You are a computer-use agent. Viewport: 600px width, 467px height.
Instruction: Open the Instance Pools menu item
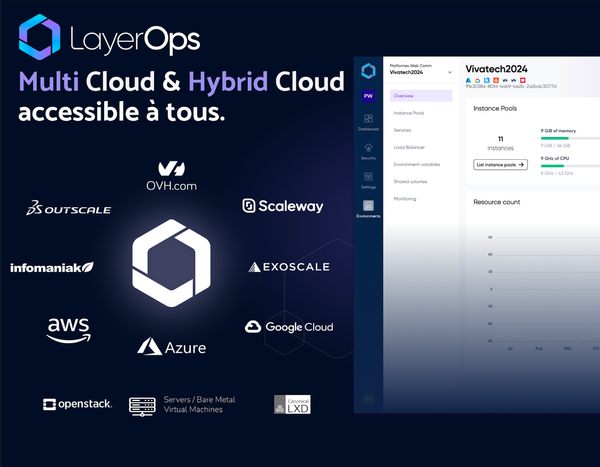(409, 113)
